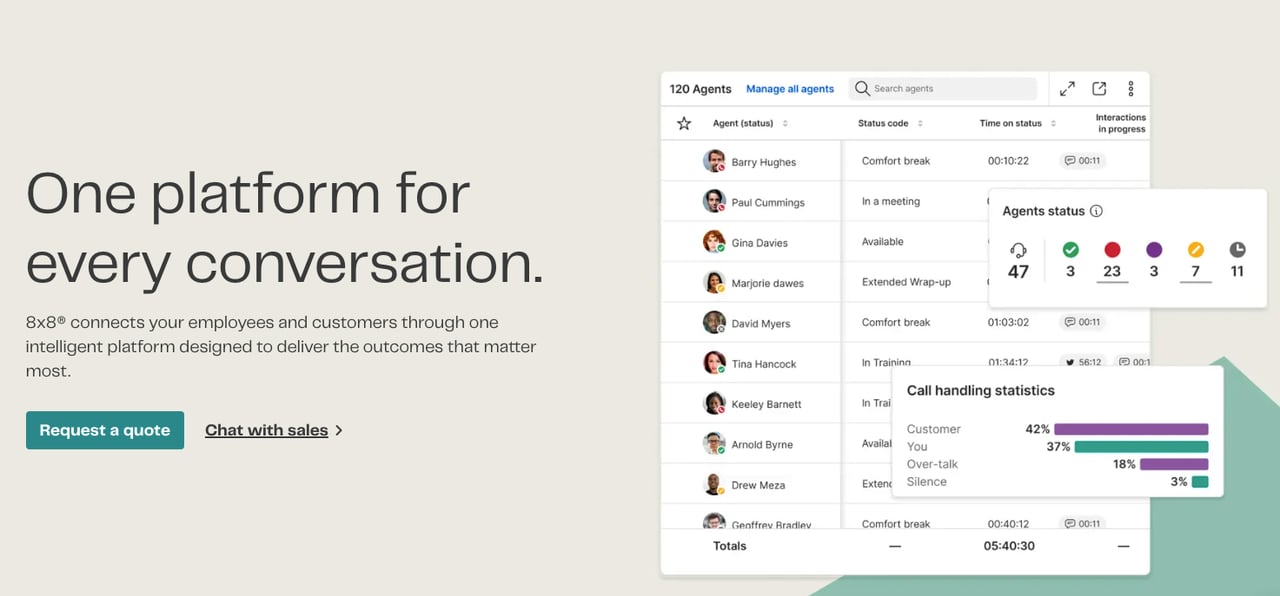The width and height of the screenshot is (1280, 596).
Task: Focus the Search agents field
Action: point(943,89)
